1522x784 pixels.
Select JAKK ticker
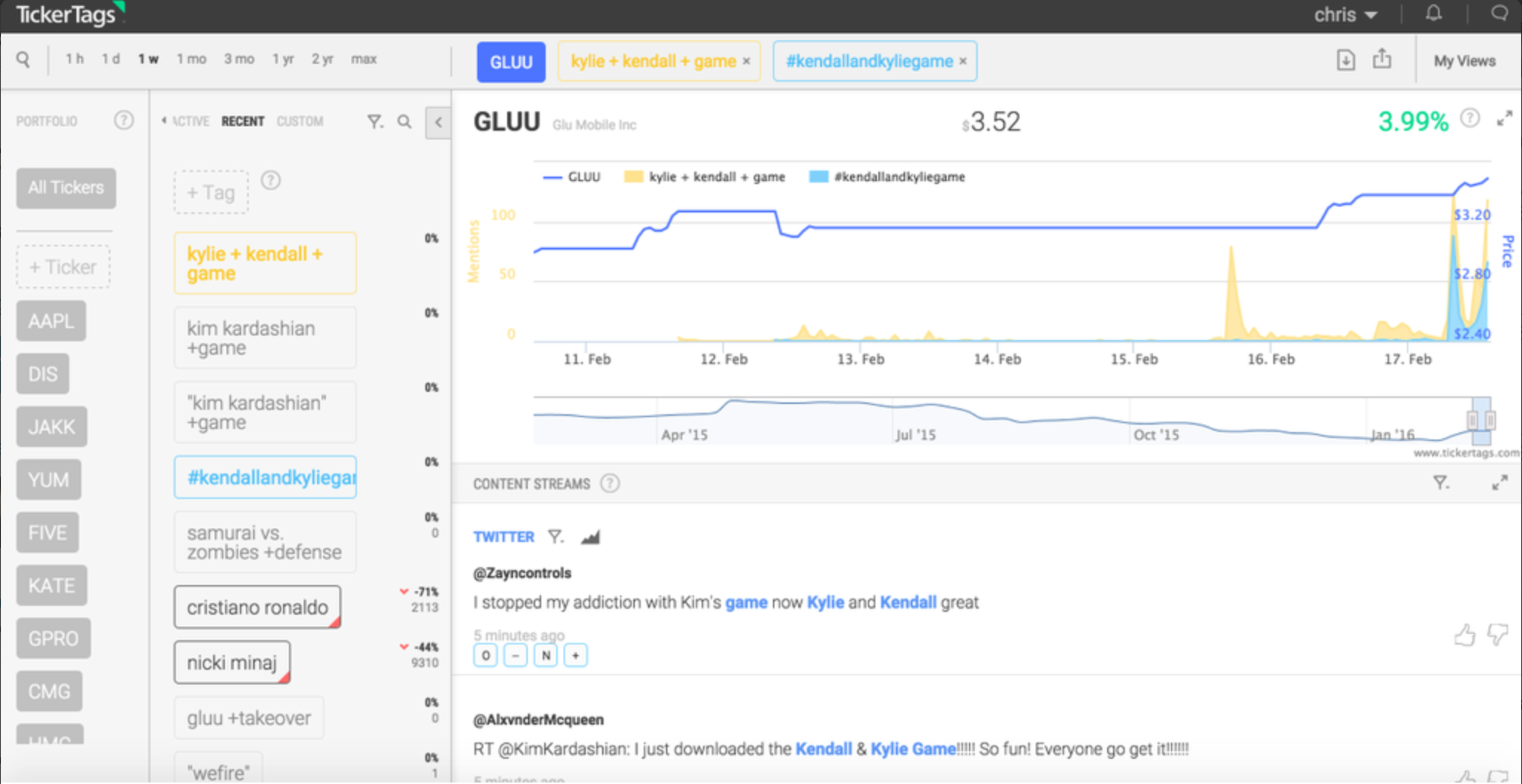(51, 427)
